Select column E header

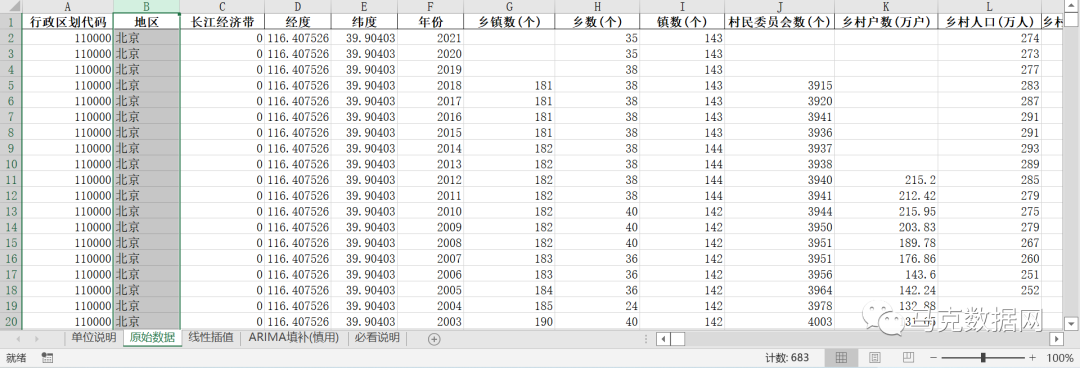click(x=364, y=6)
